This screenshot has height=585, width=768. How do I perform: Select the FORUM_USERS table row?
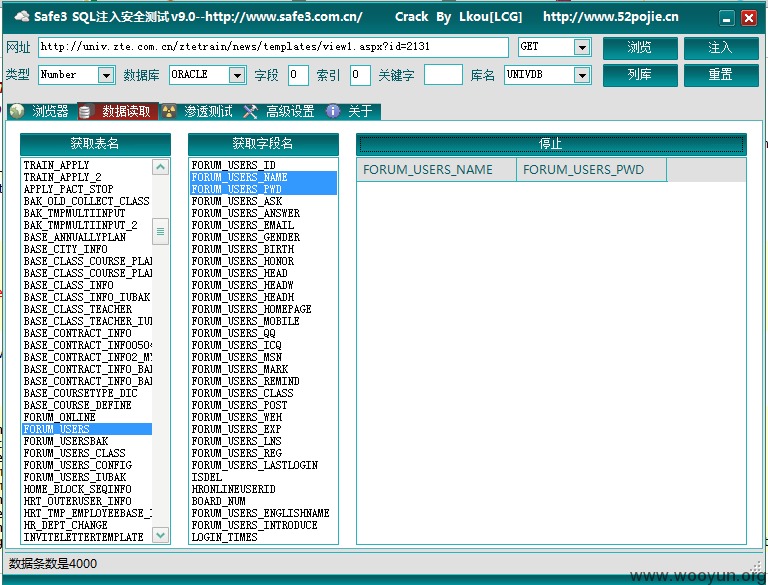[x=87, y=429]
